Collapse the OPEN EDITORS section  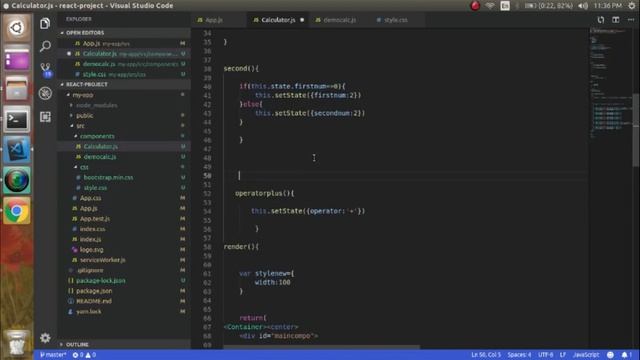pos(85,33)
